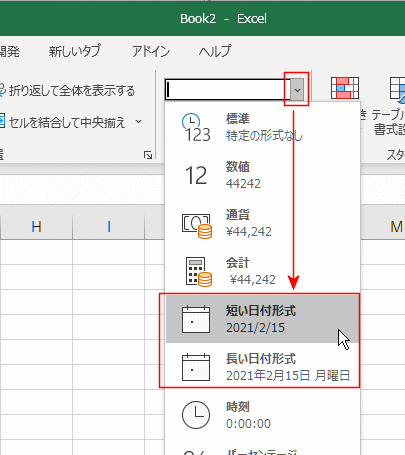Pick the 通貨 currency banknote icon
The width and height of the screenshot is (405, 455).
pos(197,226)
